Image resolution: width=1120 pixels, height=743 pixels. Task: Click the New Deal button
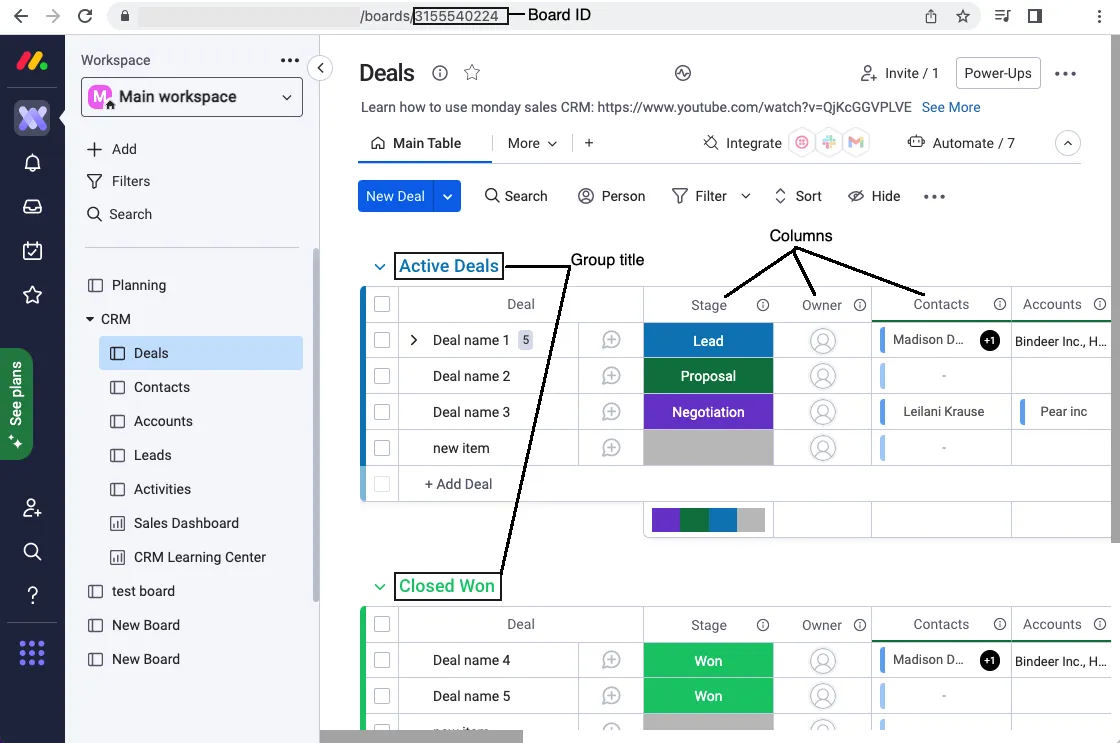point(396,196)
